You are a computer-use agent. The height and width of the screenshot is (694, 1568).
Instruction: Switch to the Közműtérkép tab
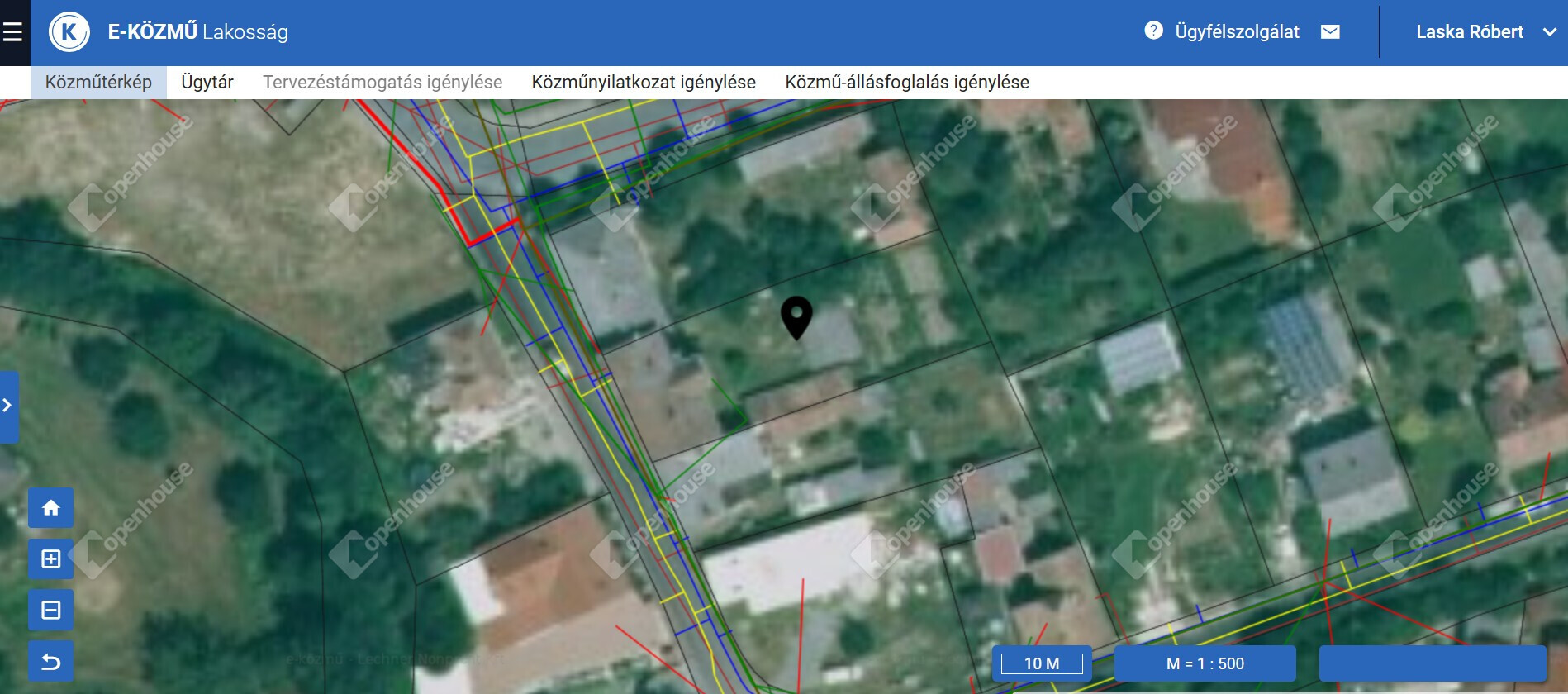(x=98, y=83)
